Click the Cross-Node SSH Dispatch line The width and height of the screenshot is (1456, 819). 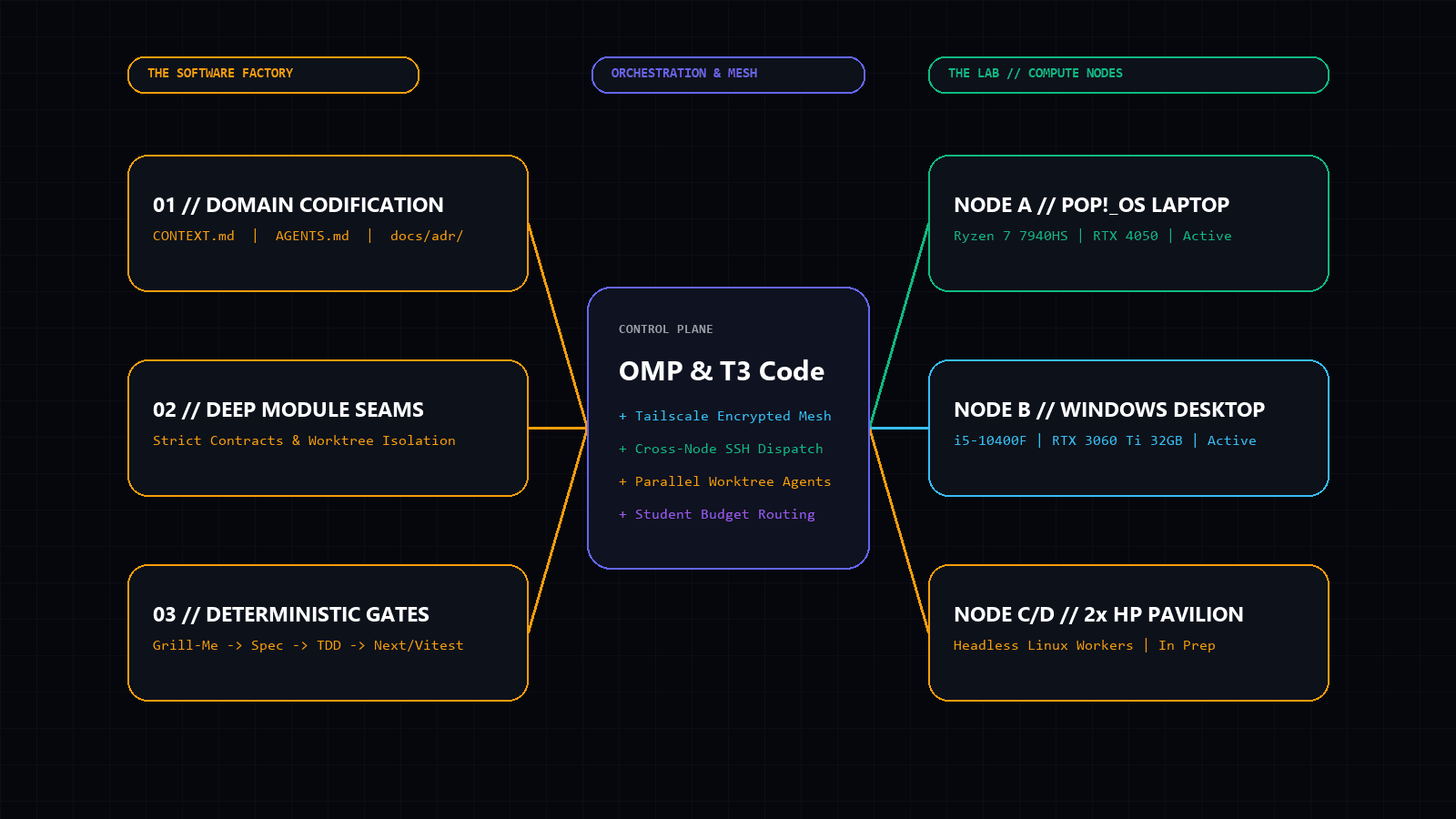721,449
